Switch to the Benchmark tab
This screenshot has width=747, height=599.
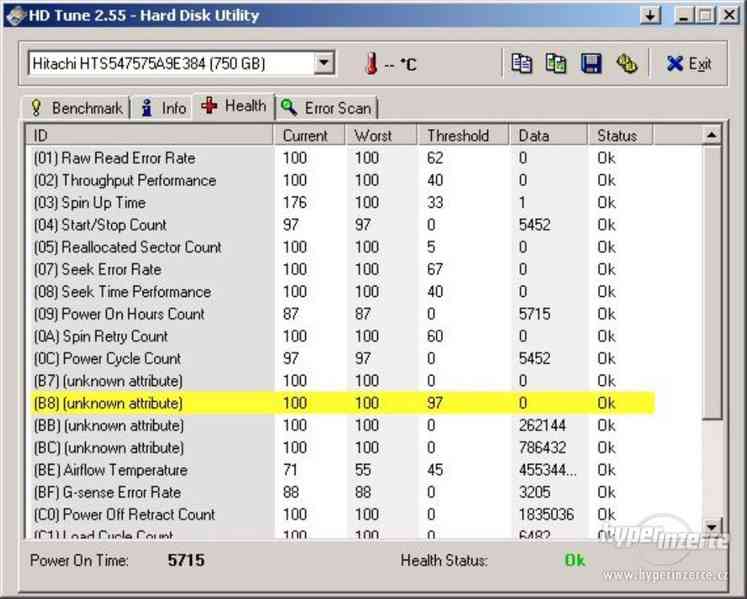tap(76, 108)
